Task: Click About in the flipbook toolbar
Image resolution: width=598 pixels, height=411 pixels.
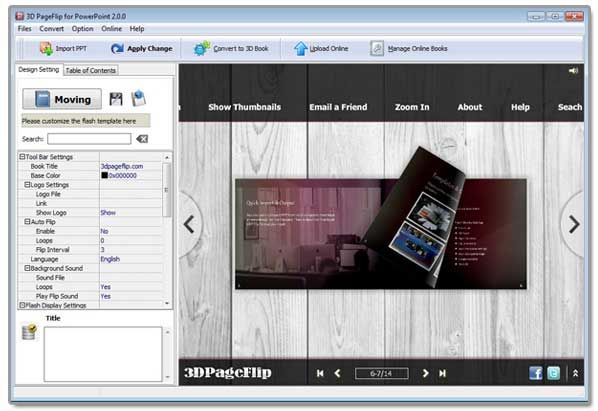Action: click(470, 107)
